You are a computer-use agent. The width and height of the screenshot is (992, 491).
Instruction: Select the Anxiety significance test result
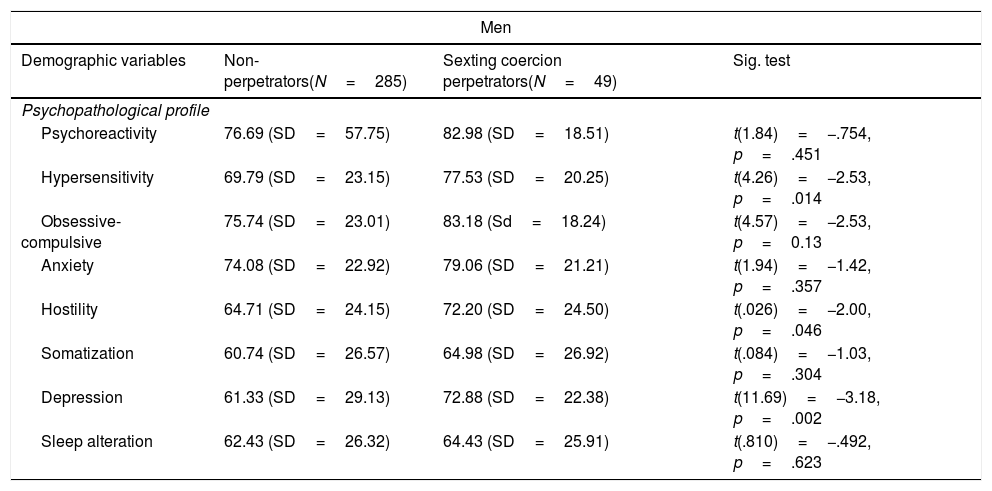click(x=802, y=276)
